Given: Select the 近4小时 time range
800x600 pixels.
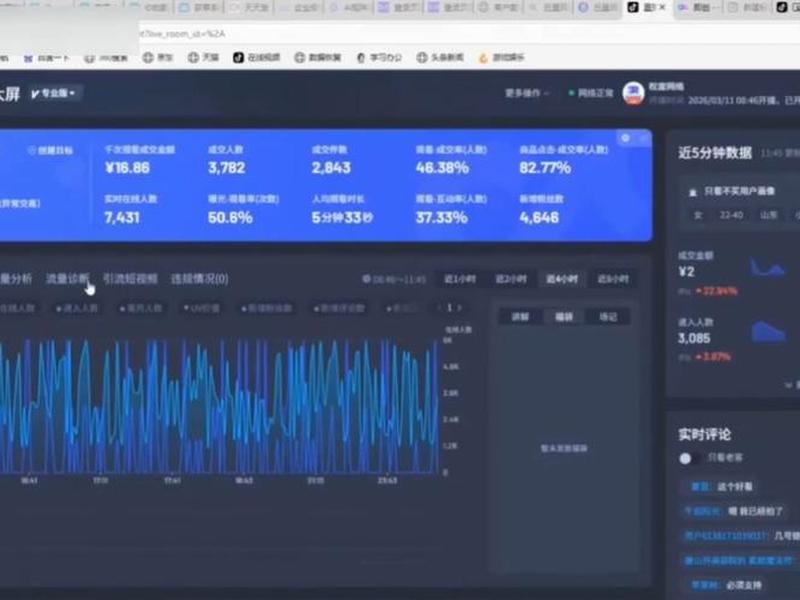Looking at the screenshot, I should pyautogui.click(x=562, y=279).
